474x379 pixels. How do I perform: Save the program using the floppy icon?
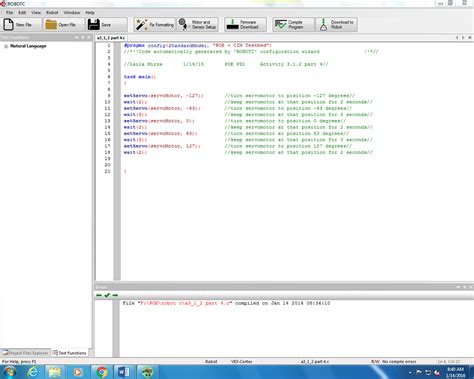click(x=94, y=25)
